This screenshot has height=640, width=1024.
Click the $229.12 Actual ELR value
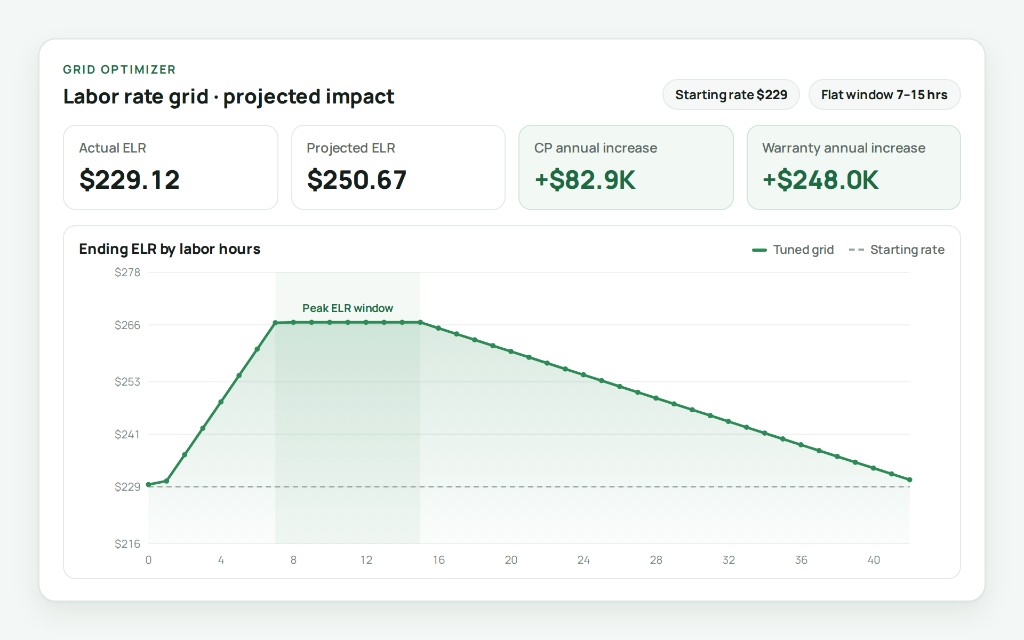(129, 180)
